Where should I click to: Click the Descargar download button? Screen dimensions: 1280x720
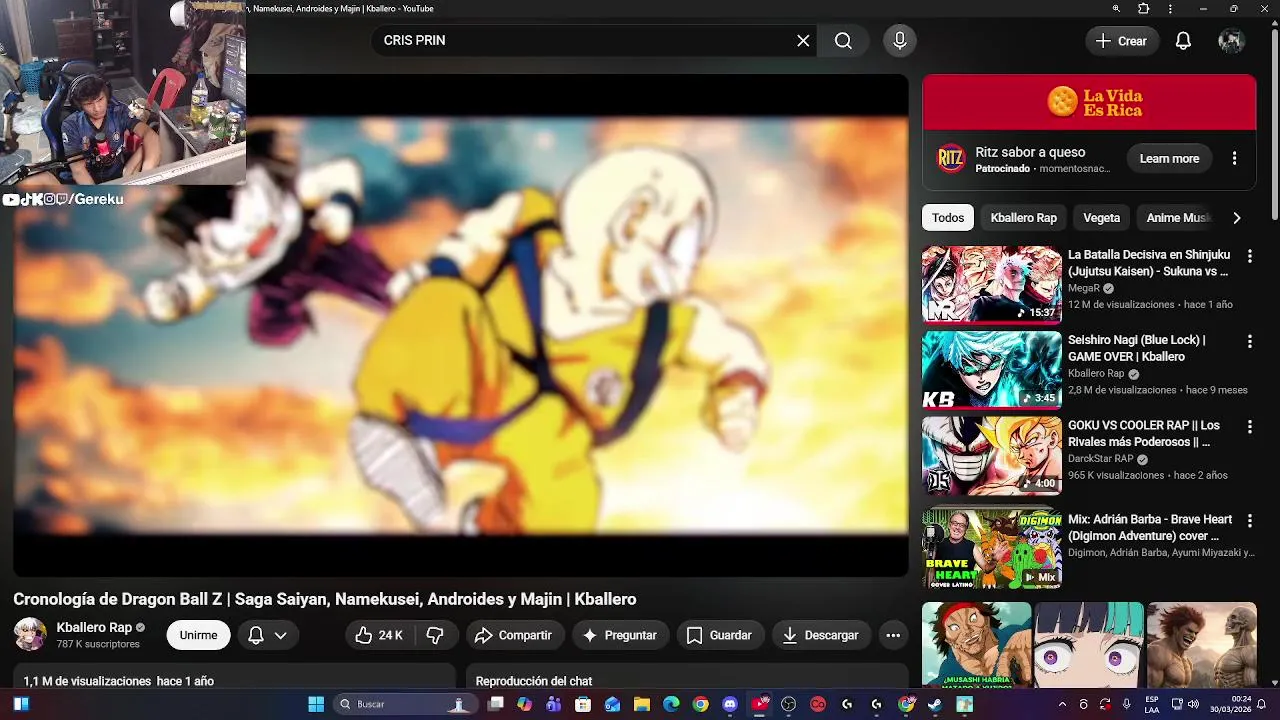821,635
